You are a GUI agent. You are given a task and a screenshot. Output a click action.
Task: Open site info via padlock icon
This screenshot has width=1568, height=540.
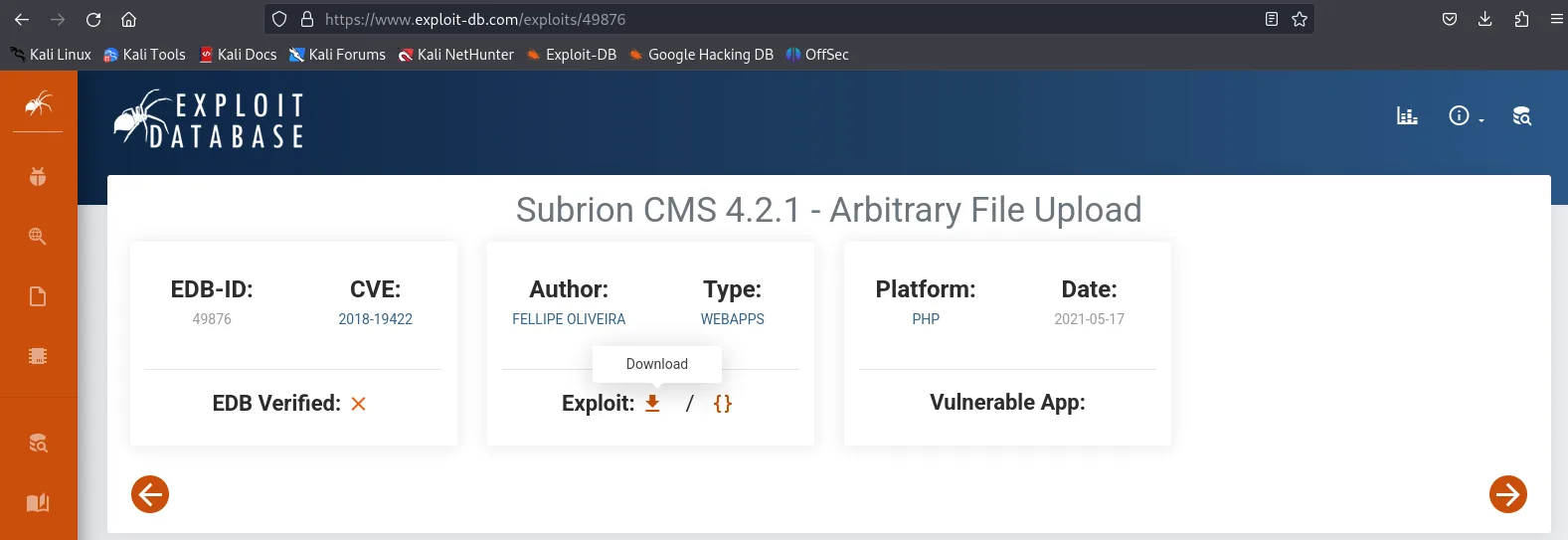307,19
